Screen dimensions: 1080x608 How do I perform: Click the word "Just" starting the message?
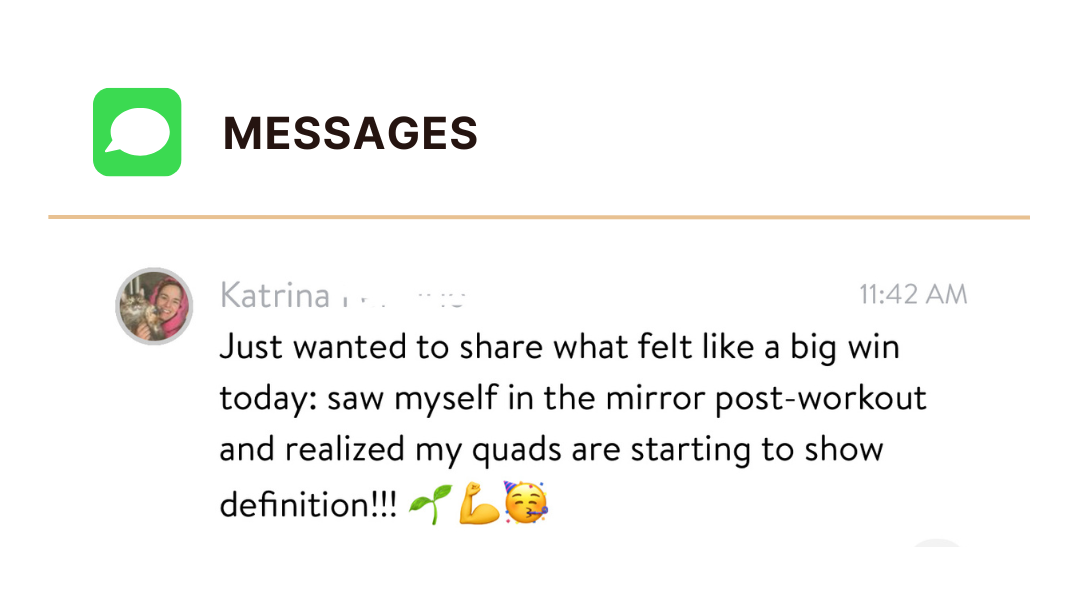coord(248,348)
